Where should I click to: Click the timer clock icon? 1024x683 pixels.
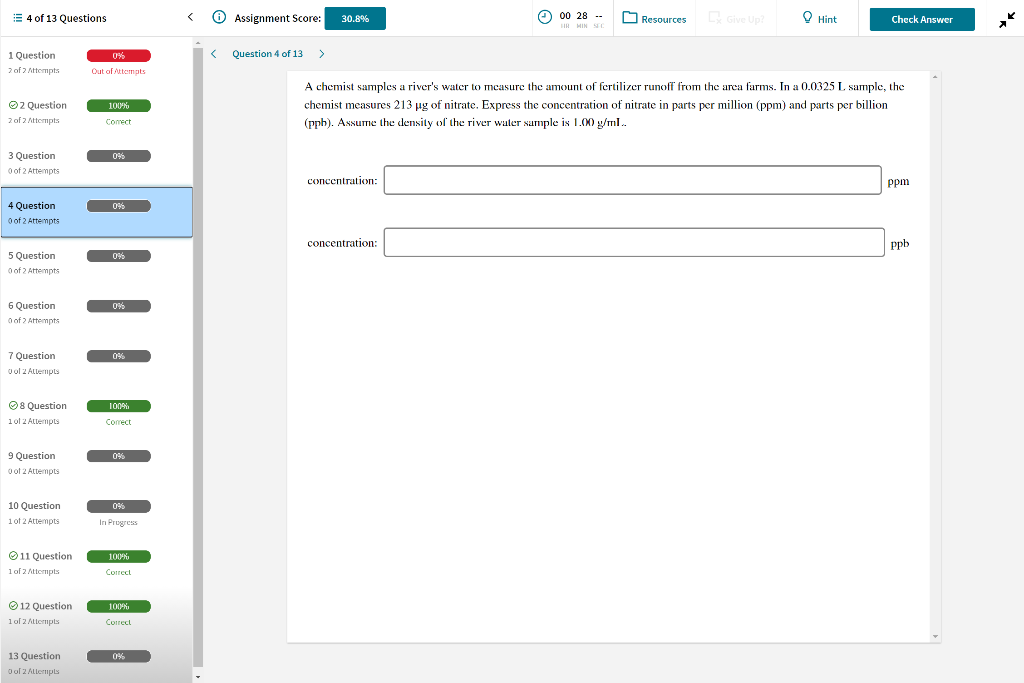pyautogui.click(x=543, y=17)
